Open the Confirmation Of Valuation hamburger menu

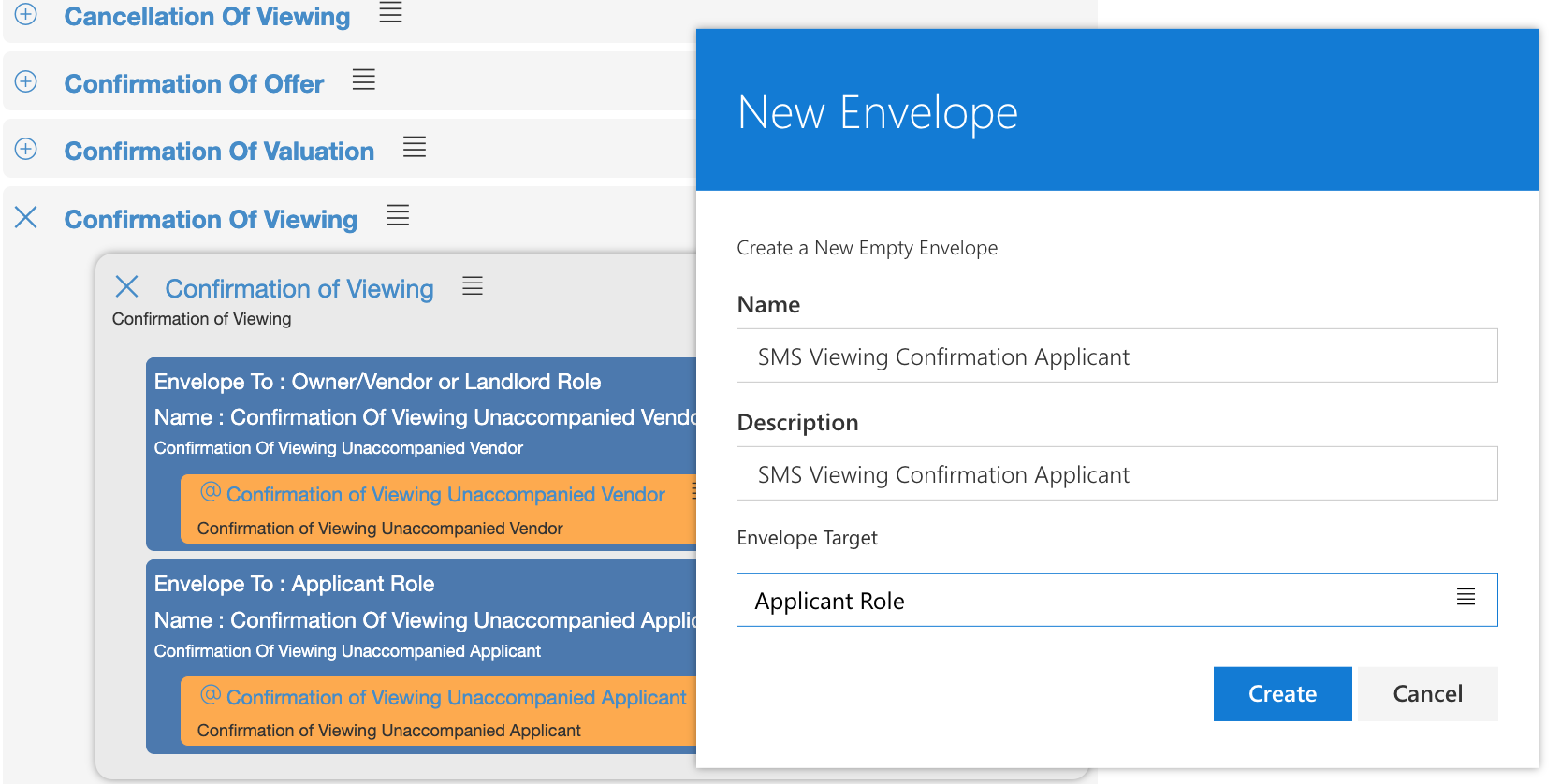click(x=415, y=147)
